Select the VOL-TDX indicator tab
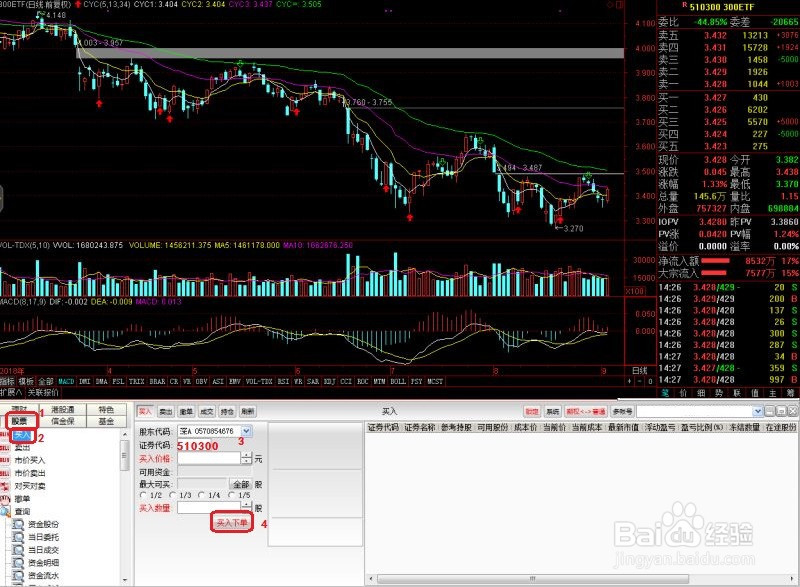Viewport: 800px width, 587px height. [259, 381]
